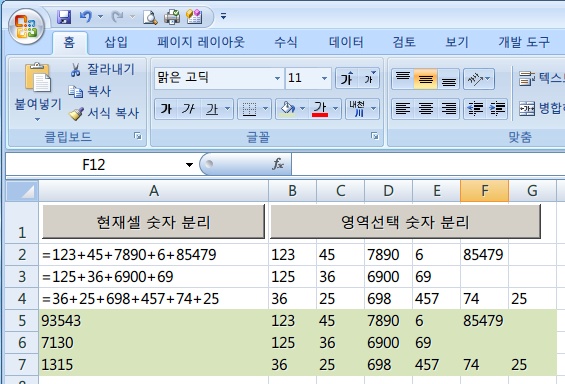Click the 내천 phonetic guide button

(357, 109)
